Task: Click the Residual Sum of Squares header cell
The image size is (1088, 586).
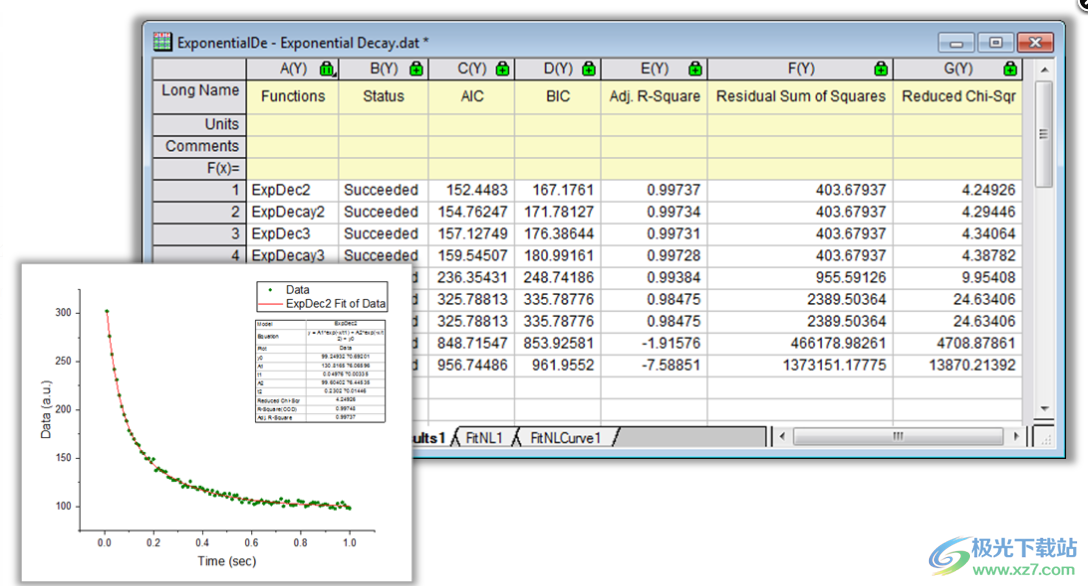Action: coord(800,96)
